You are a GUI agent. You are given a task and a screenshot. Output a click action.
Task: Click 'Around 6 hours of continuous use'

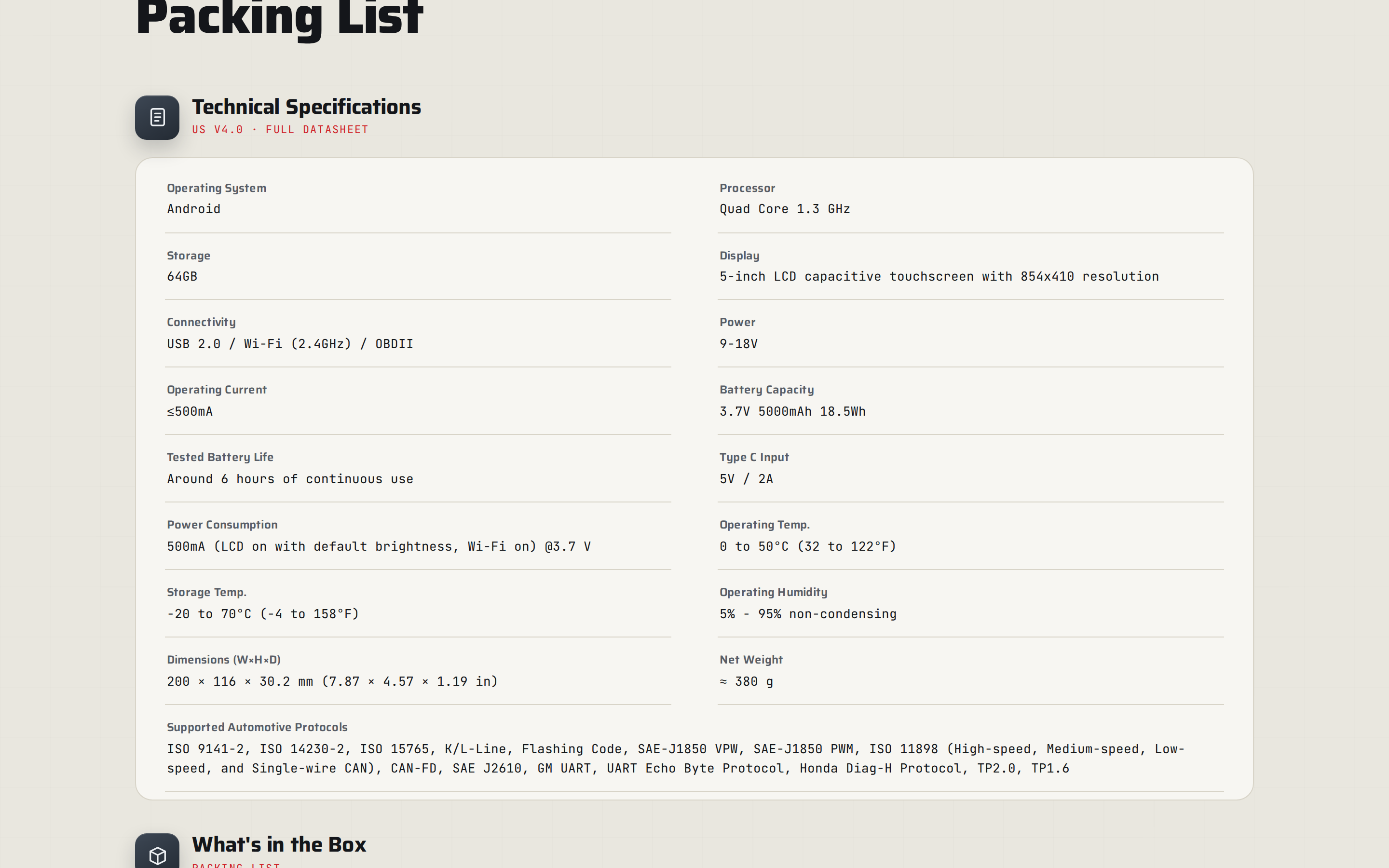click(x=290, y=479)
